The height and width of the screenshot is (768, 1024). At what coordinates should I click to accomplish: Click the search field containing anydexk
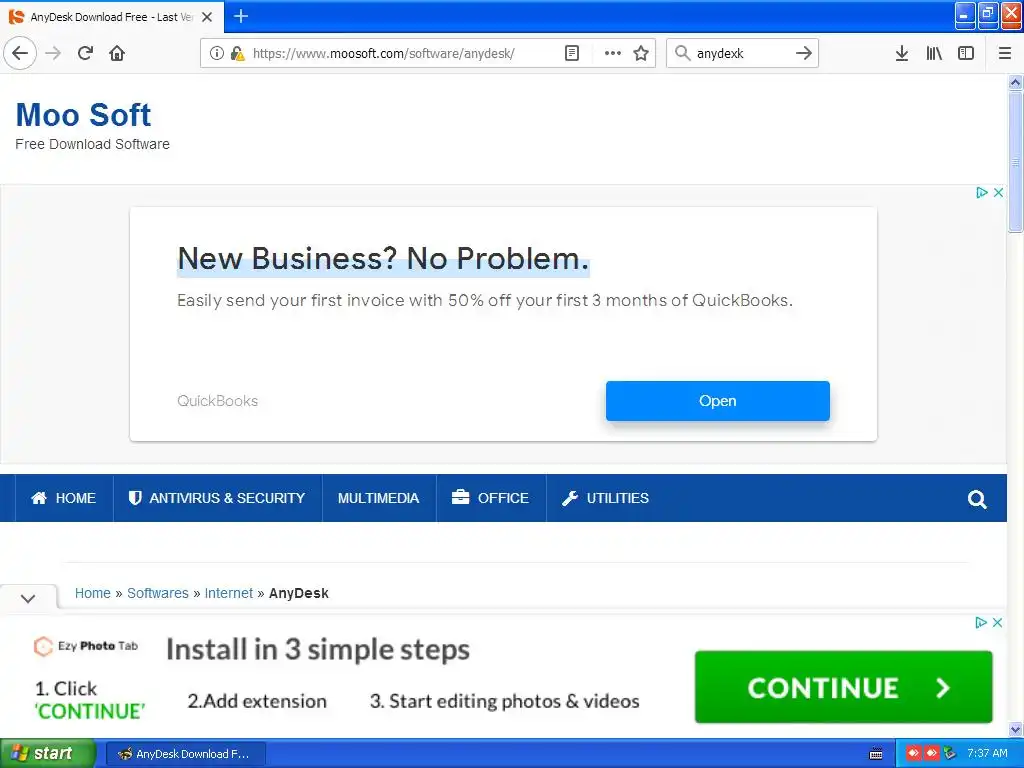[743, 53]
